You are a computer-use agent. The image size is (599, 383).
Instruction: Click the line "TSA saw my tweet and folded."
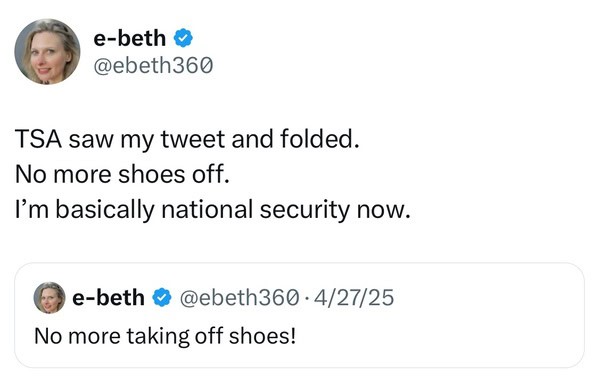coord(187,138)
